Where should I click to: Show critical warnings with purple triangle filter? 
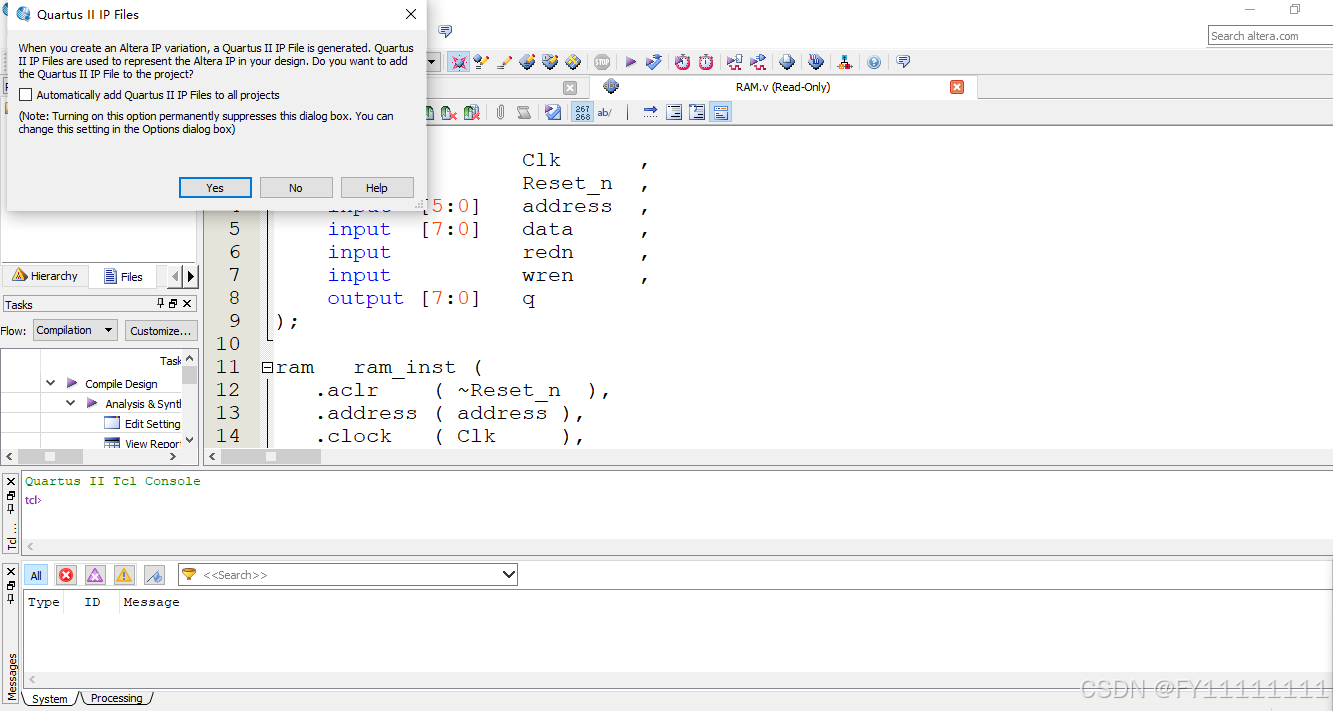click(x=95, y=575)
